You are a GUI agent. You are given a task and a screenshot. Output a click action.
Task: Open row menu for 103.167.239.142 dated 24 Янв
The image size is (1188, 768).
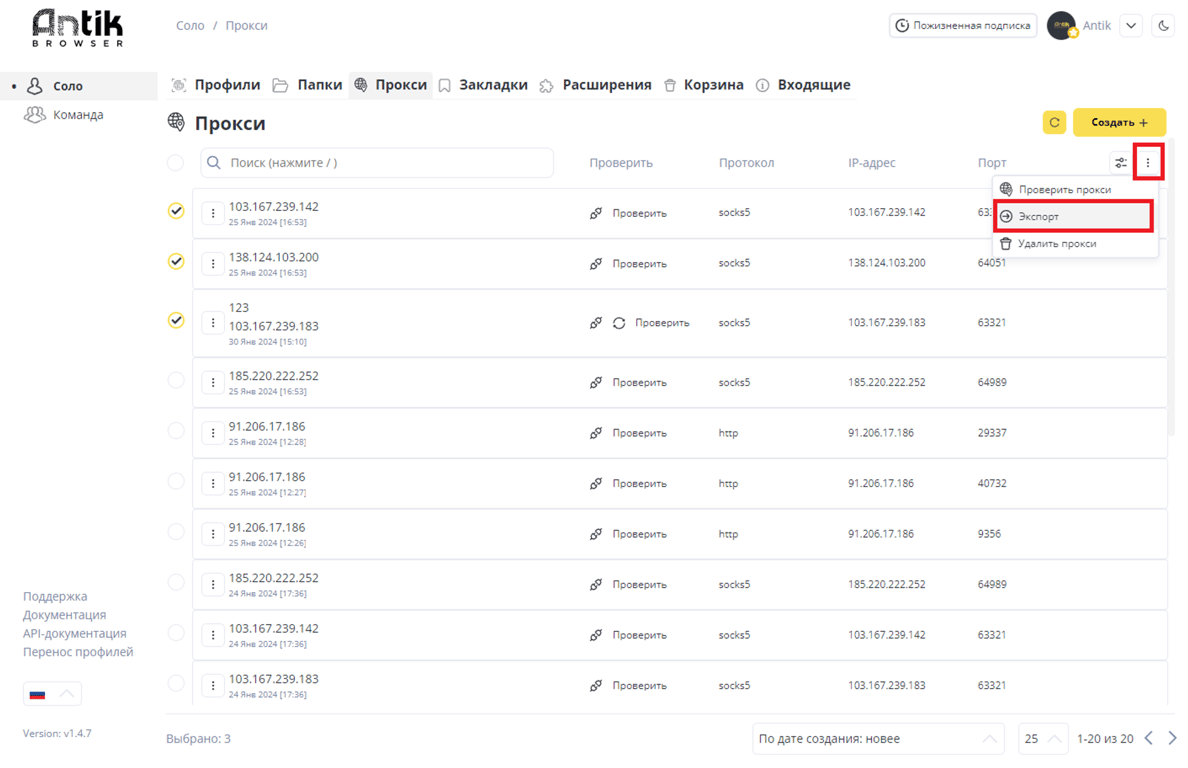click(x=213, y=635)
